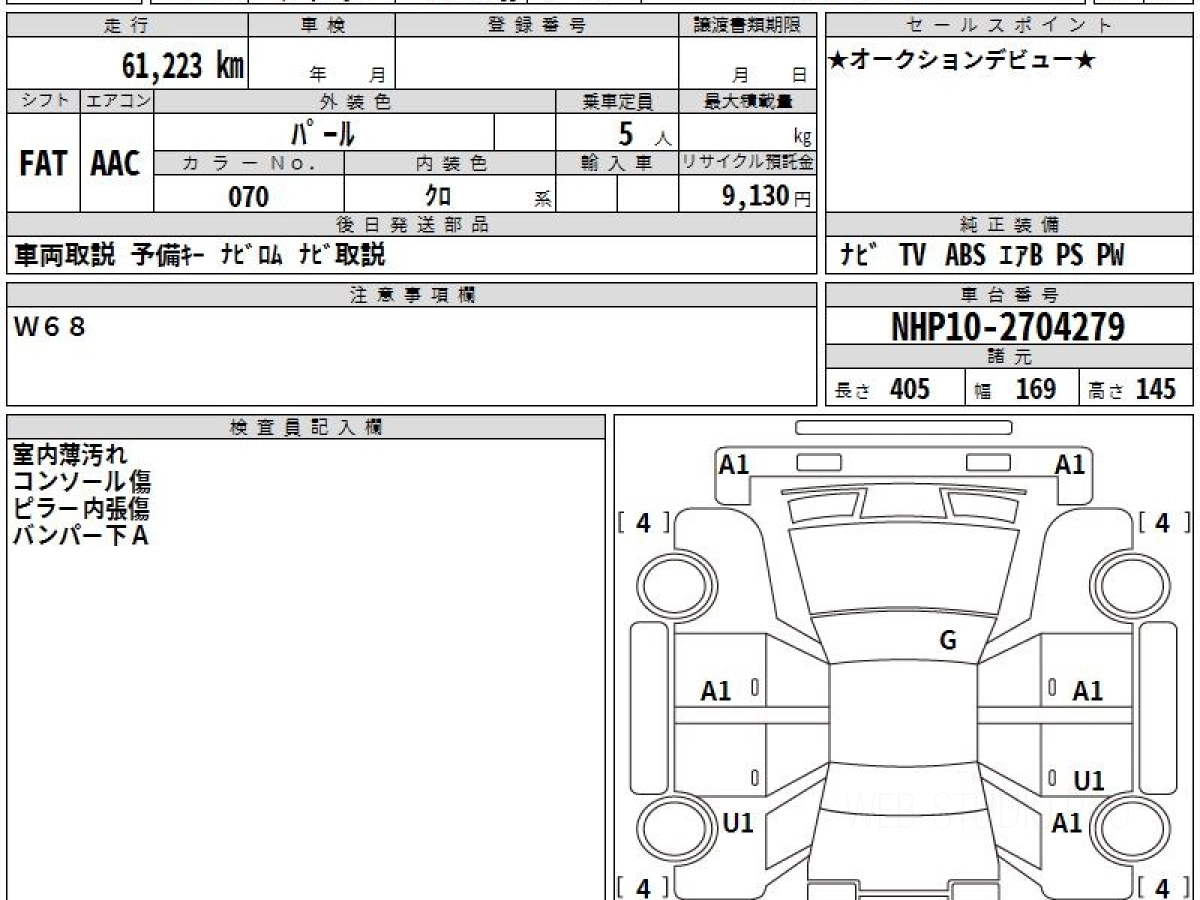Select the ピラー内張傷 inspector note
This screenshot has width=1200, height=900.
[82, 508]
